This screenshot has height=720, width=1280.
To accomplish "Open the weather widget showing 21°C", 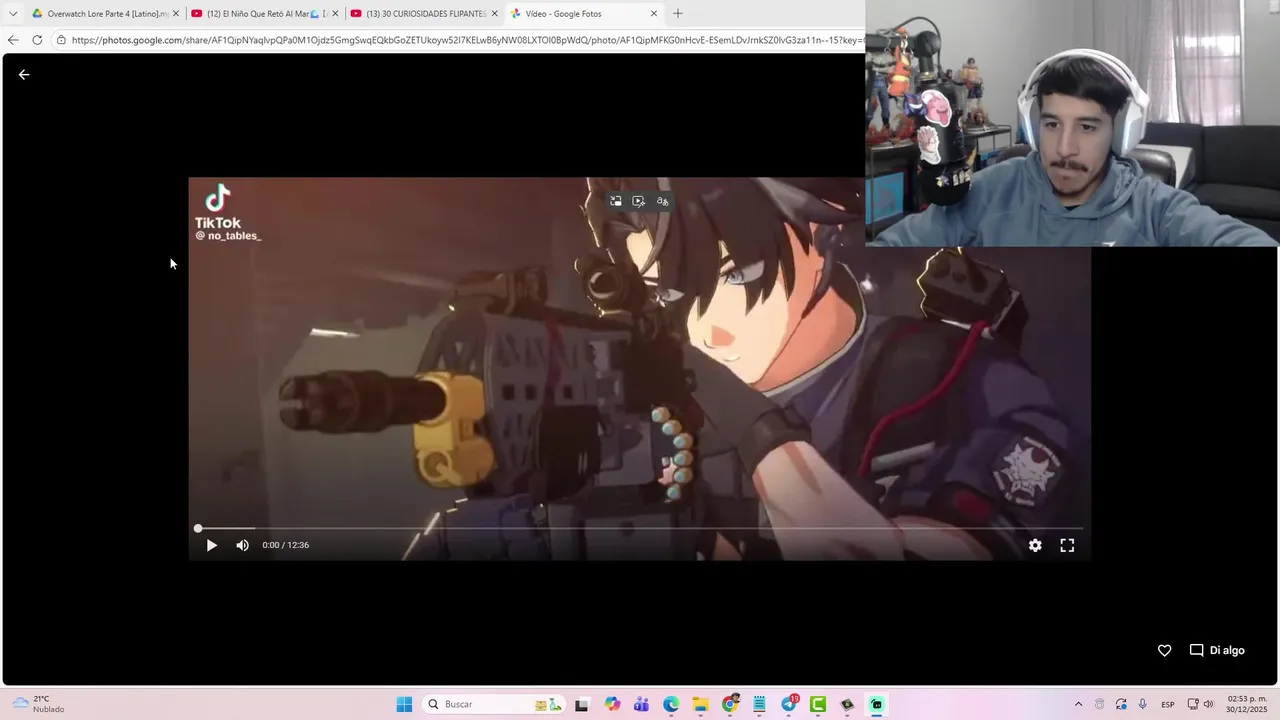I will click(x=38, y=704).
